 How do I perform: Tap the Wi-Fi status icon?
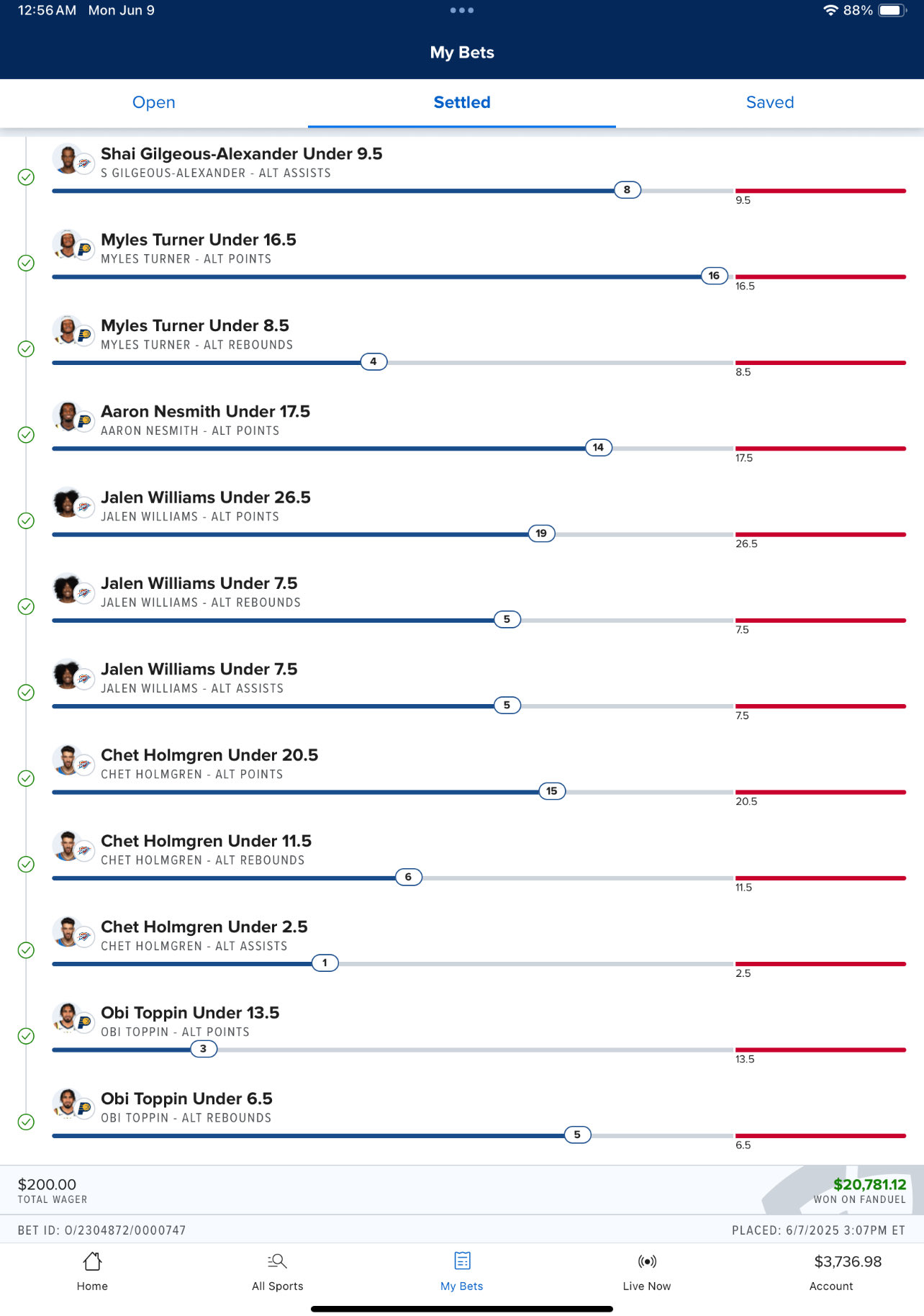[830, 10]
